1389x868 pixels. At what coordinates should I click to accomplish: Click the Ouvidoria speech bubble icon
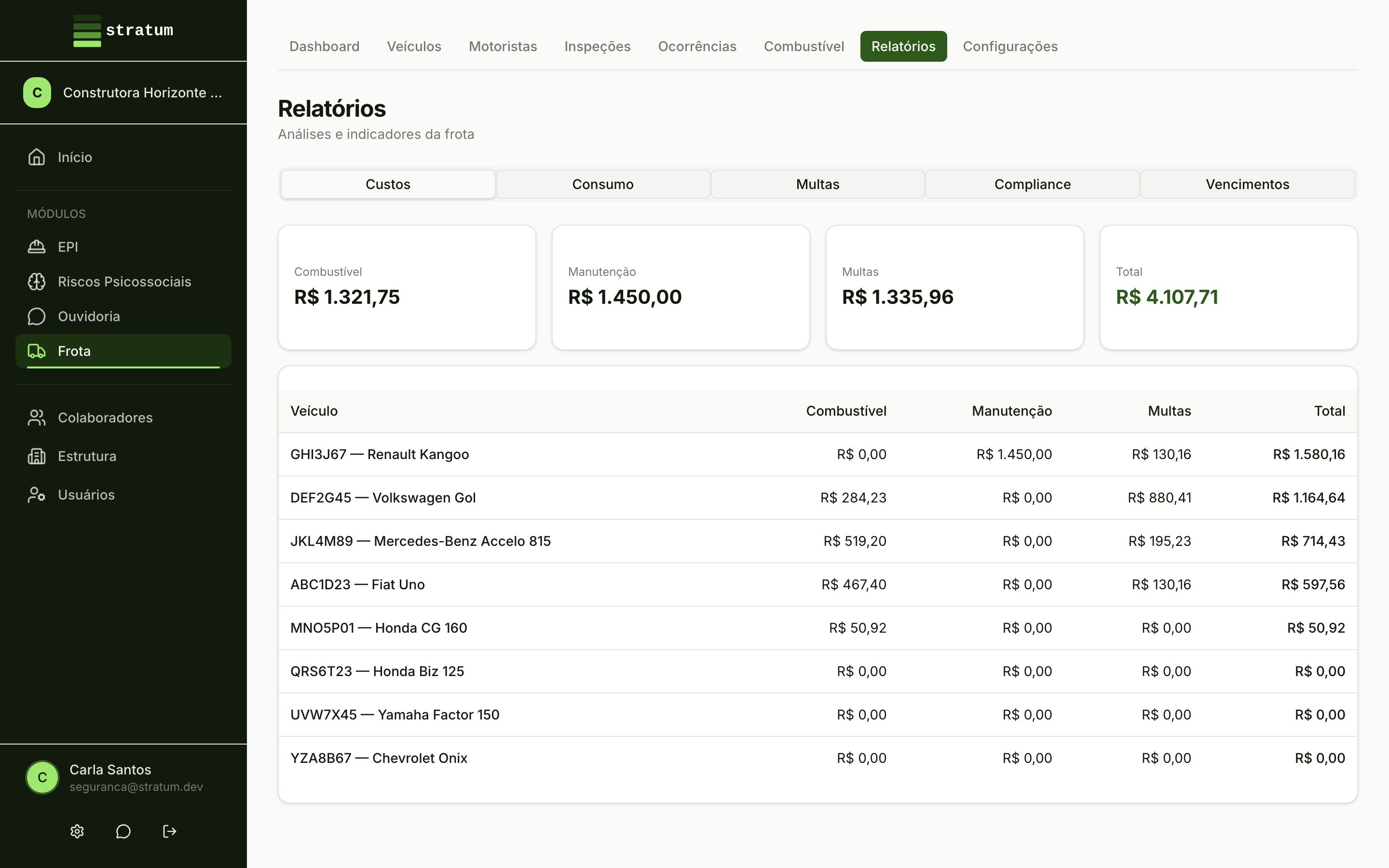37,316
